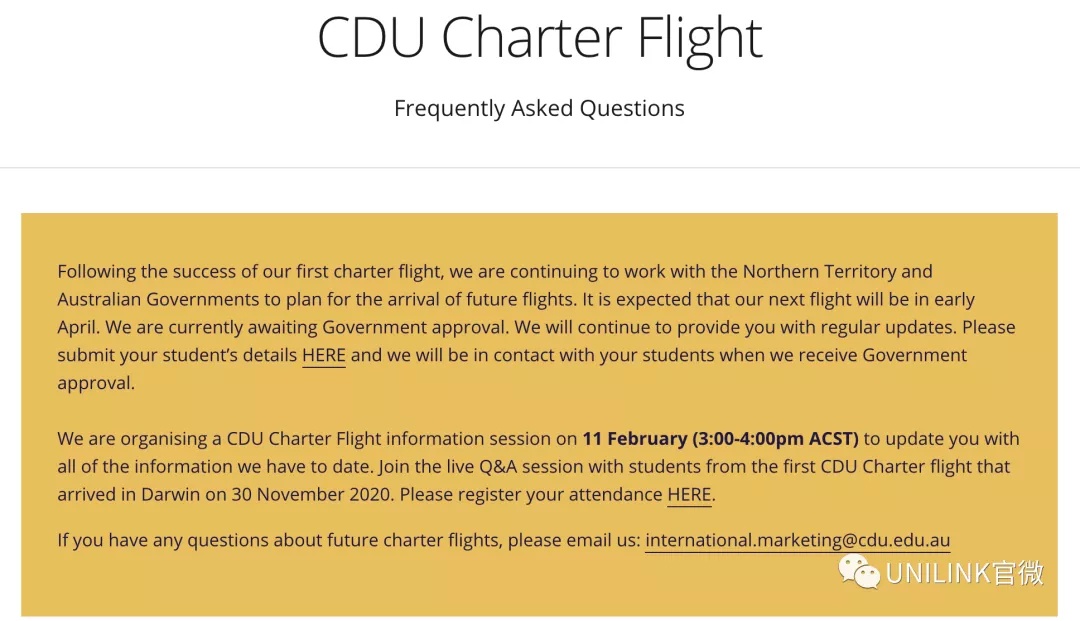Click the Q&A text in second paragraph
The image size is (1080, 621).
pos(497,467)
